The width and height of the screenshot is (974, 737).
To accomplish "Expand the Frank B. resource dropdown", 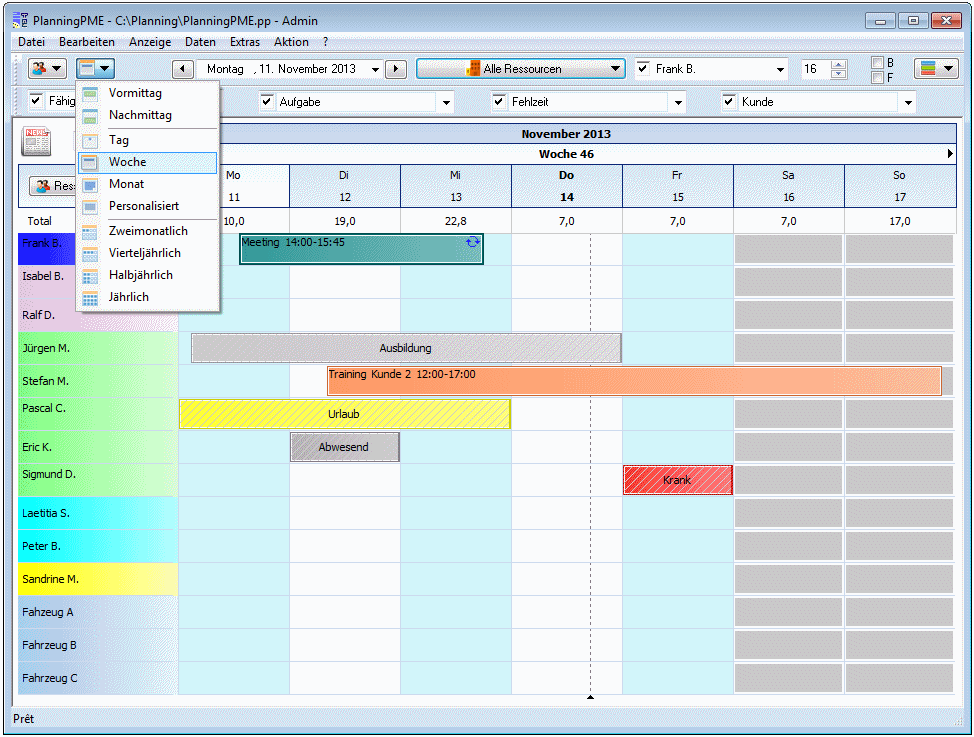I will point(780,69).
